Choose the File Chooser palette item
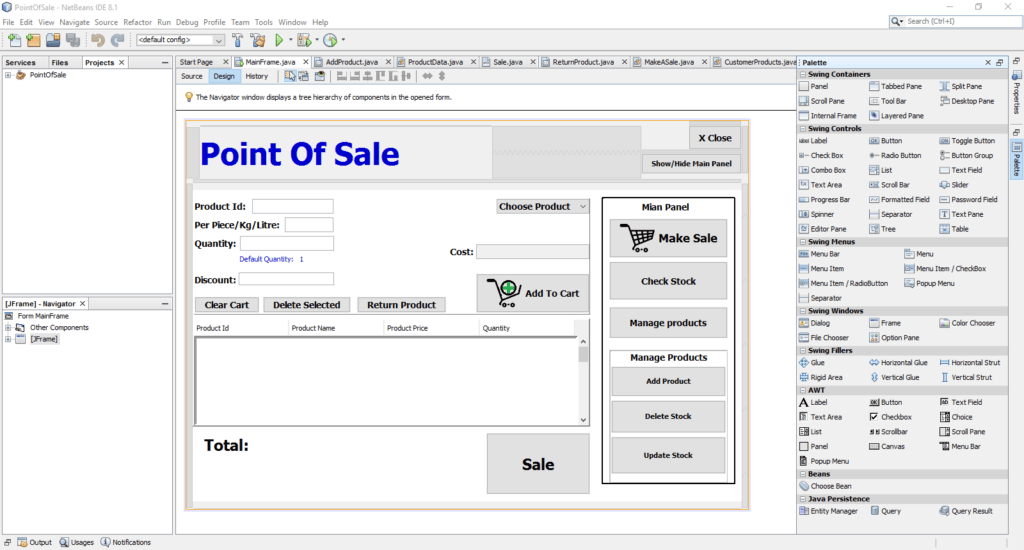The width and height of the screenshot is (1024, 550). coord(824,338)
